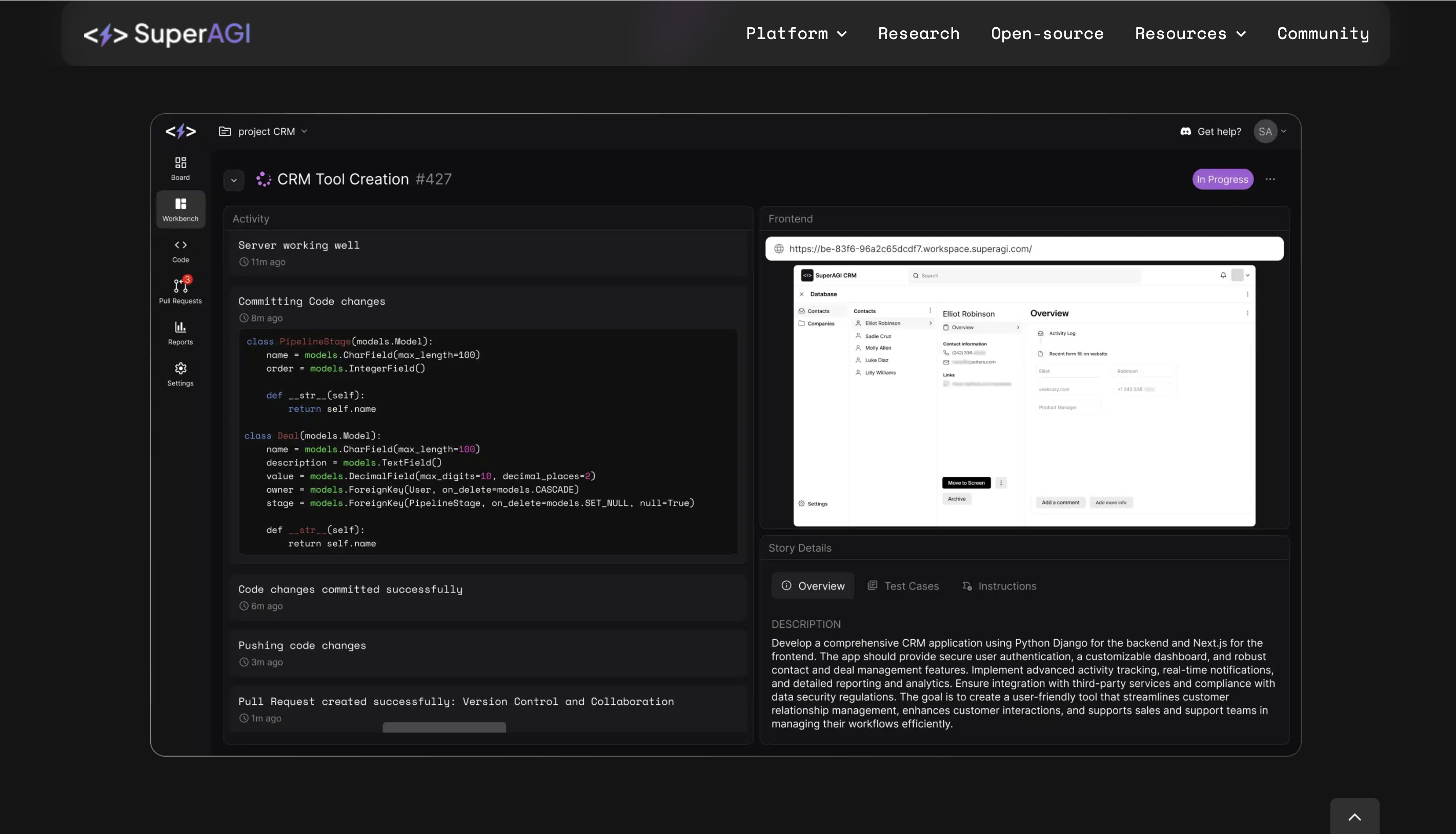Go to the Research page
This screenshot has width=1456, height=834.
coord(919,34)
